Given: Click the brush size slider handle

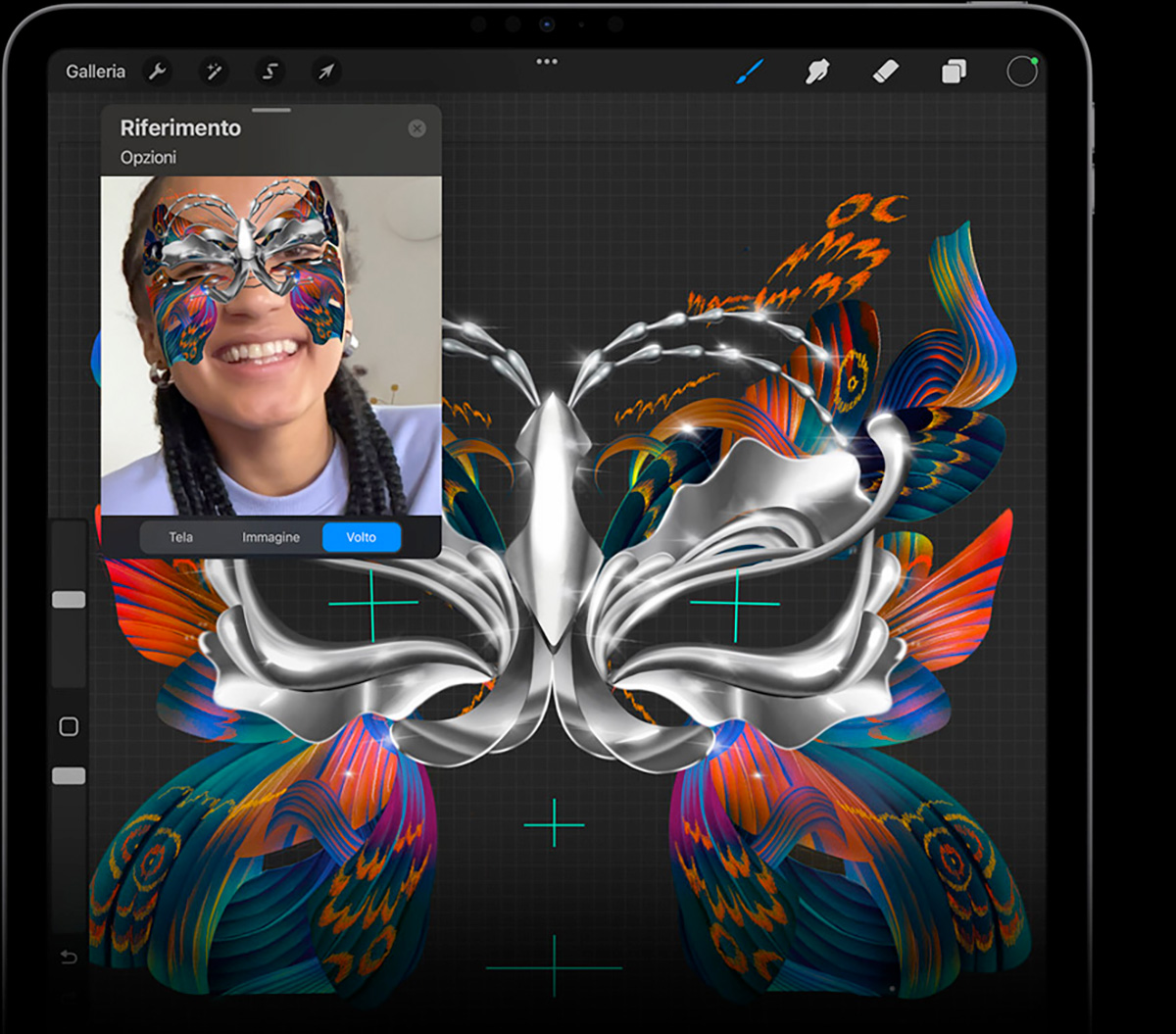Looking at the screenshot, I should [69, 600].
